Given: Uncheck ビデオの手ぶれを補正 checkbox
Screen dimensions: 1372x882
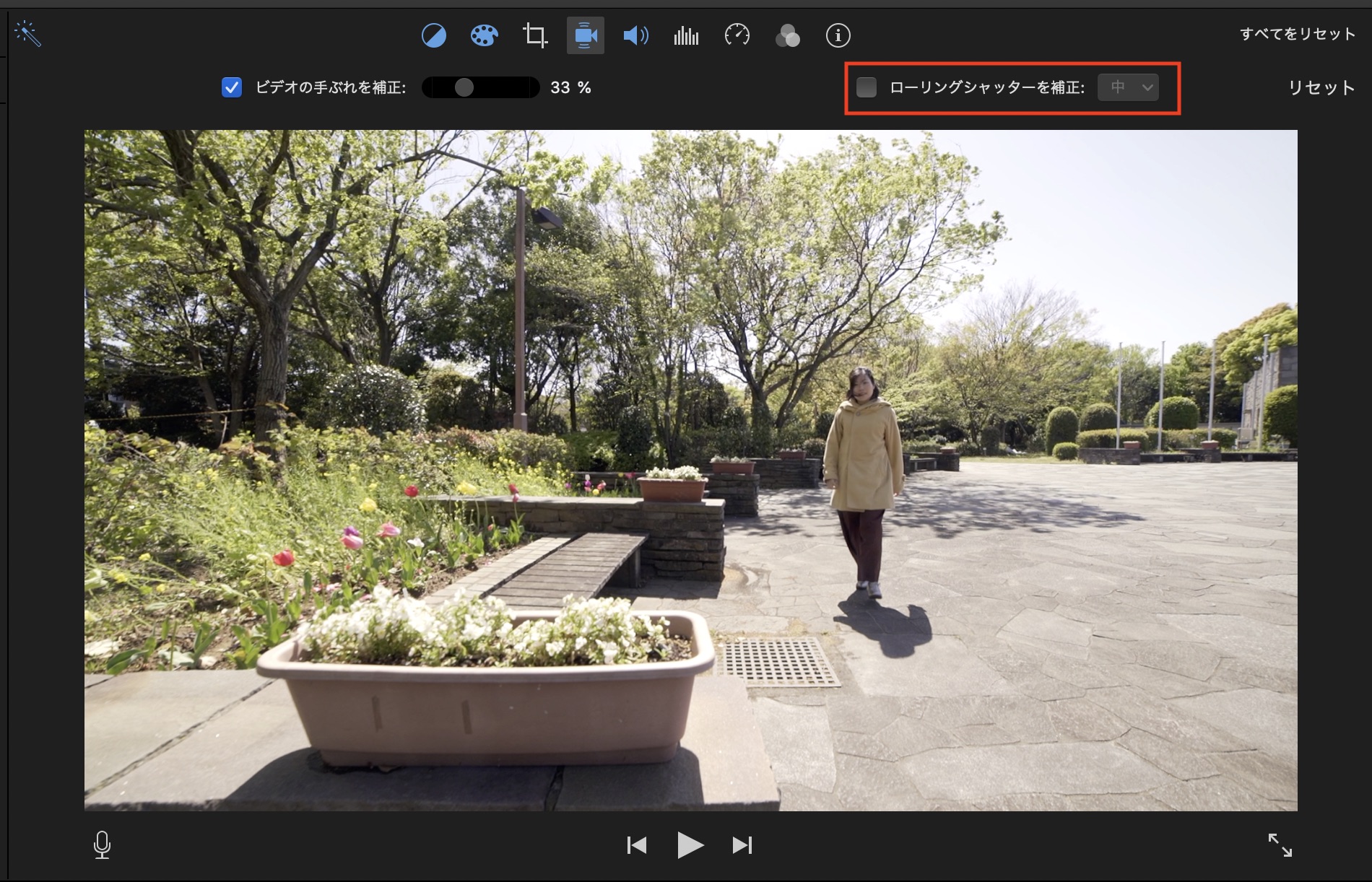Looking at the screenshot, I should (x=232, y=87).
